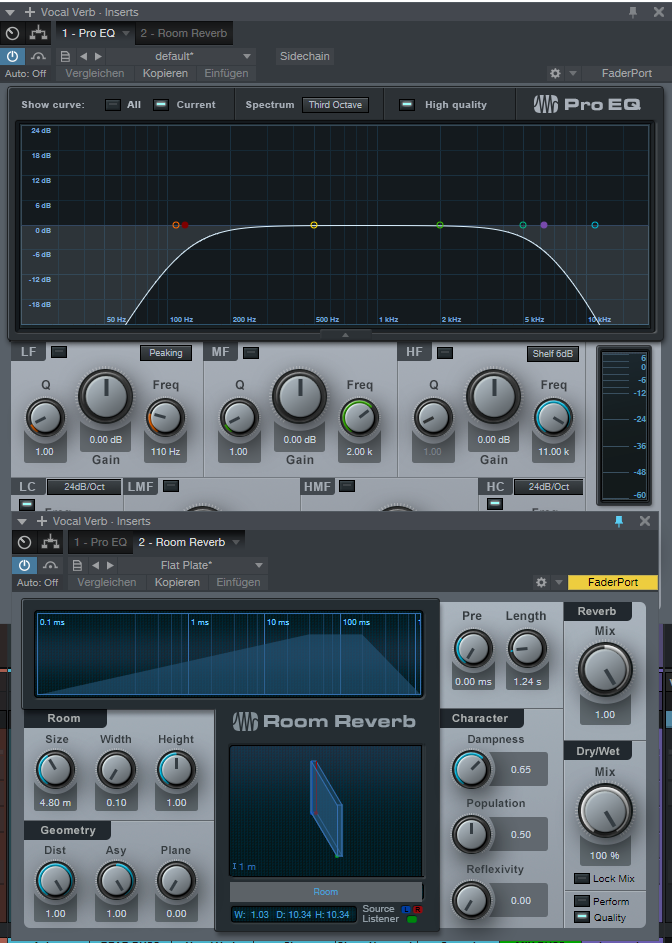The width and height of the screenshot is (672, 943).
Task: Click Auto: Off in Pro EQ window
Action: point(25,73)
